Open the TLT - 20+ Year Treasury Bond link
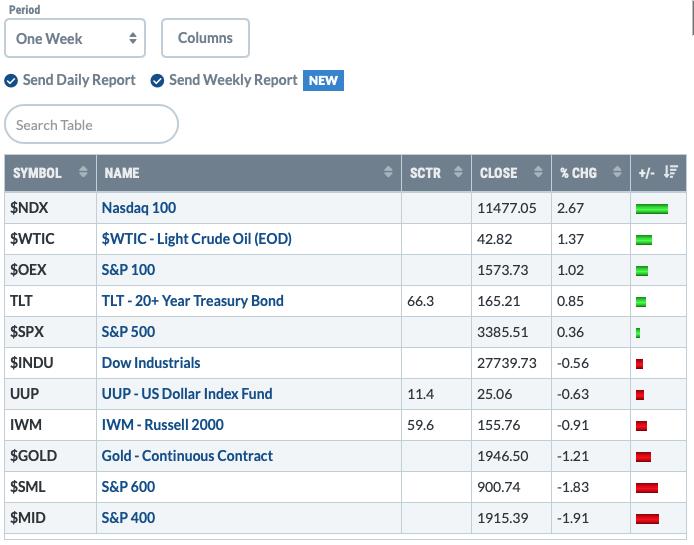This screenshot has width=694, height=545. (x=193, y=301)
